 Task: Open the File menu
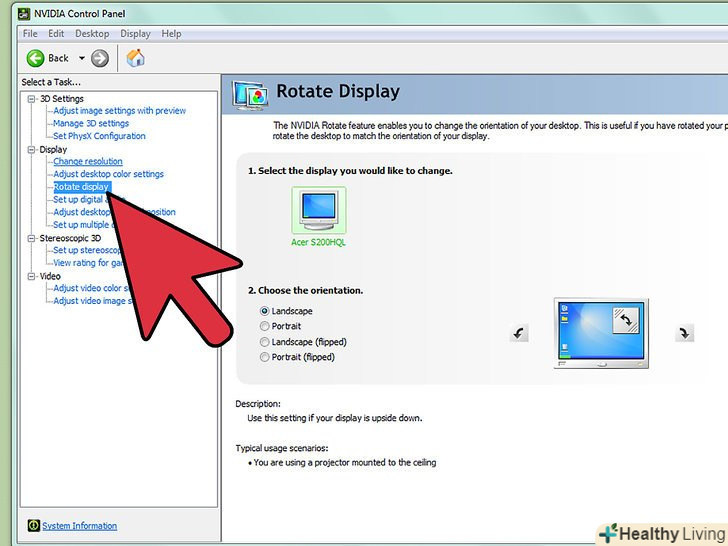click(x=30, y=34)
